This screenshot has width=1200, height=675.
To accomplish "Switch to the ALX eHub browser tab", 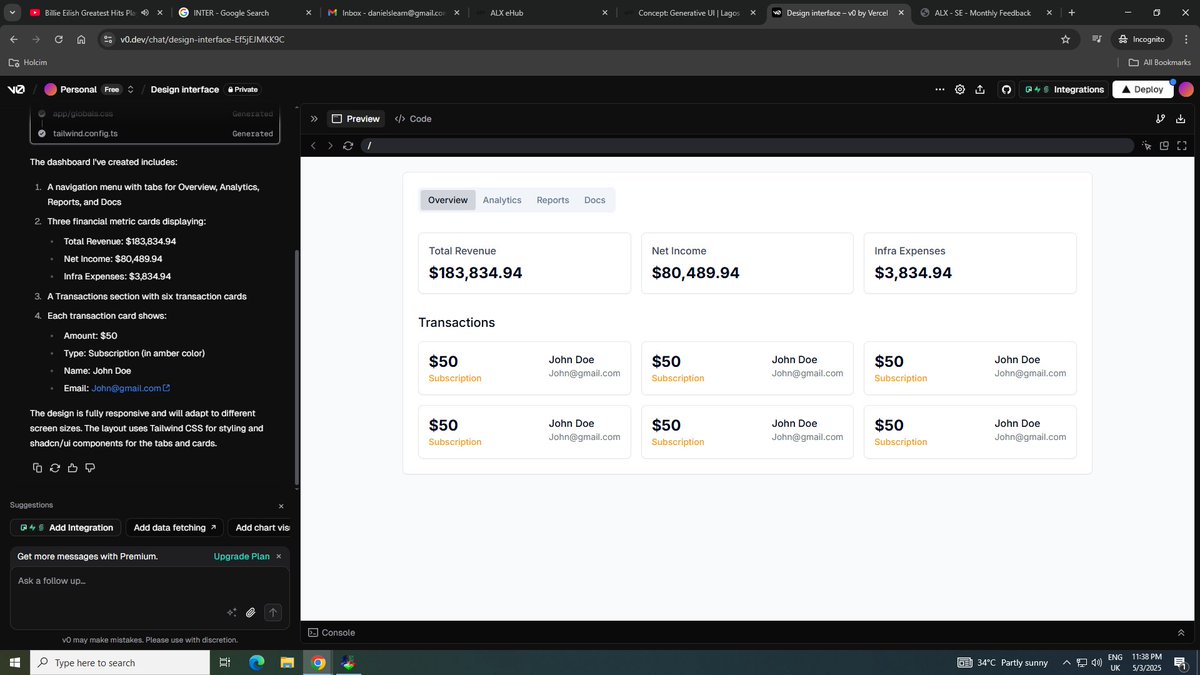I will click(x=540, y=13).
